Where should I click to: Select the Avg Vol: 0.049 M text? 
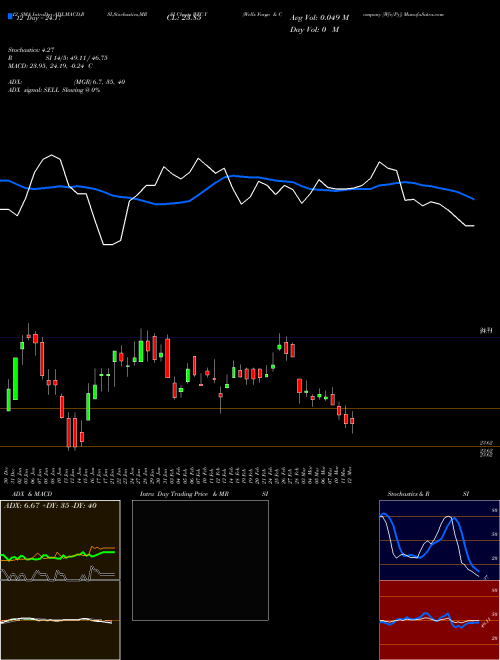(319, 18)
